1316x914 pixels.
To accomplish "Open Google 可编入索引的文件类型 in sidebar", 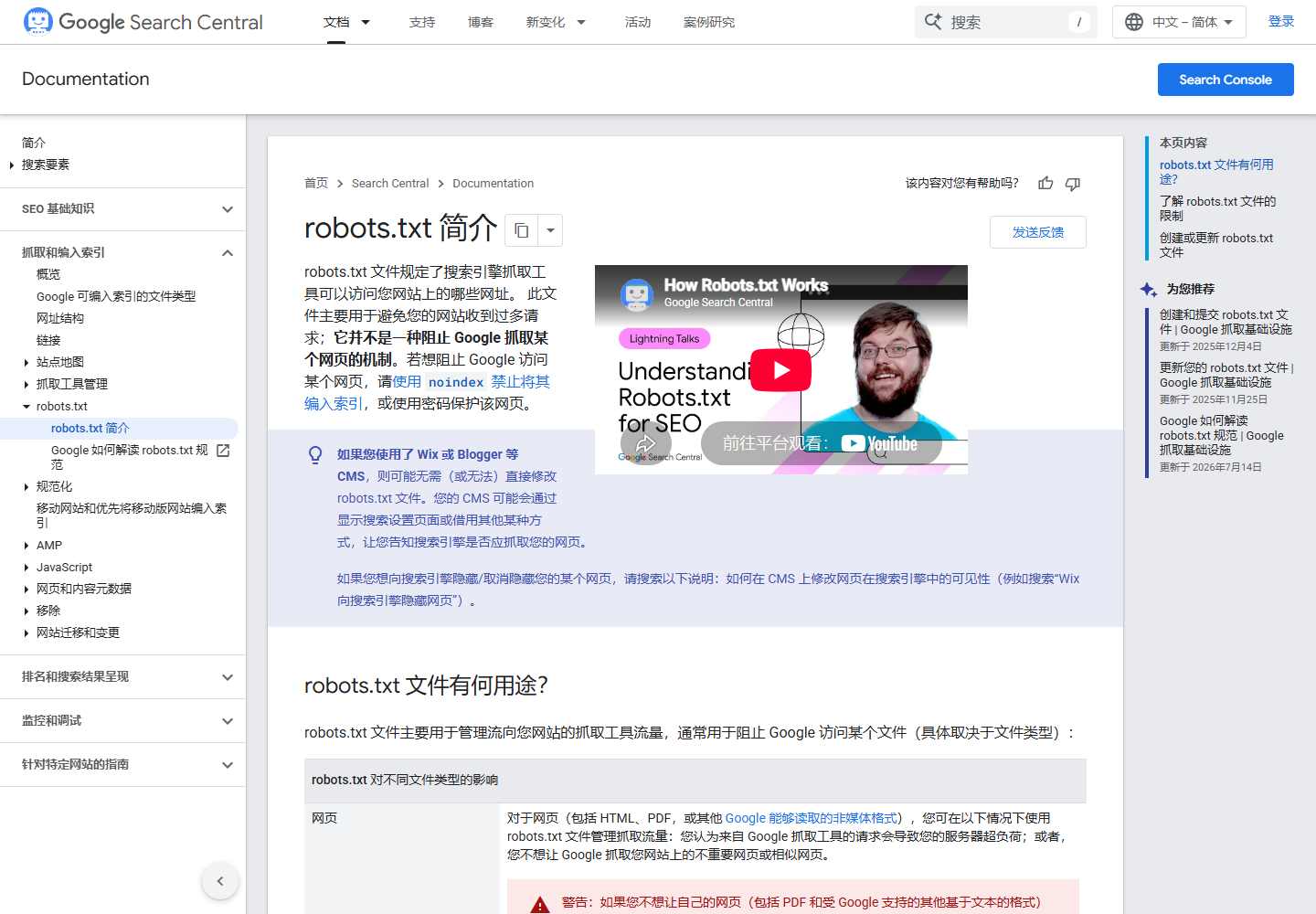I will (x=116, y=296).
